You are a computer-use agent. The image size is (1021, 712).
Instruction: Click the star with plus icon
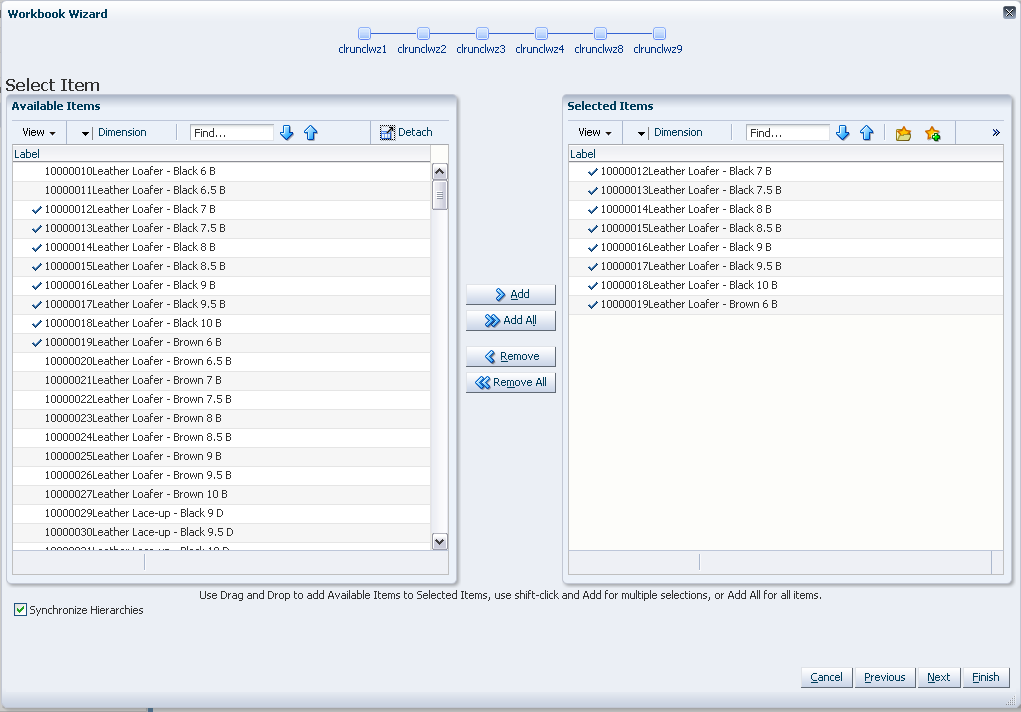click(x=932, y=134)
